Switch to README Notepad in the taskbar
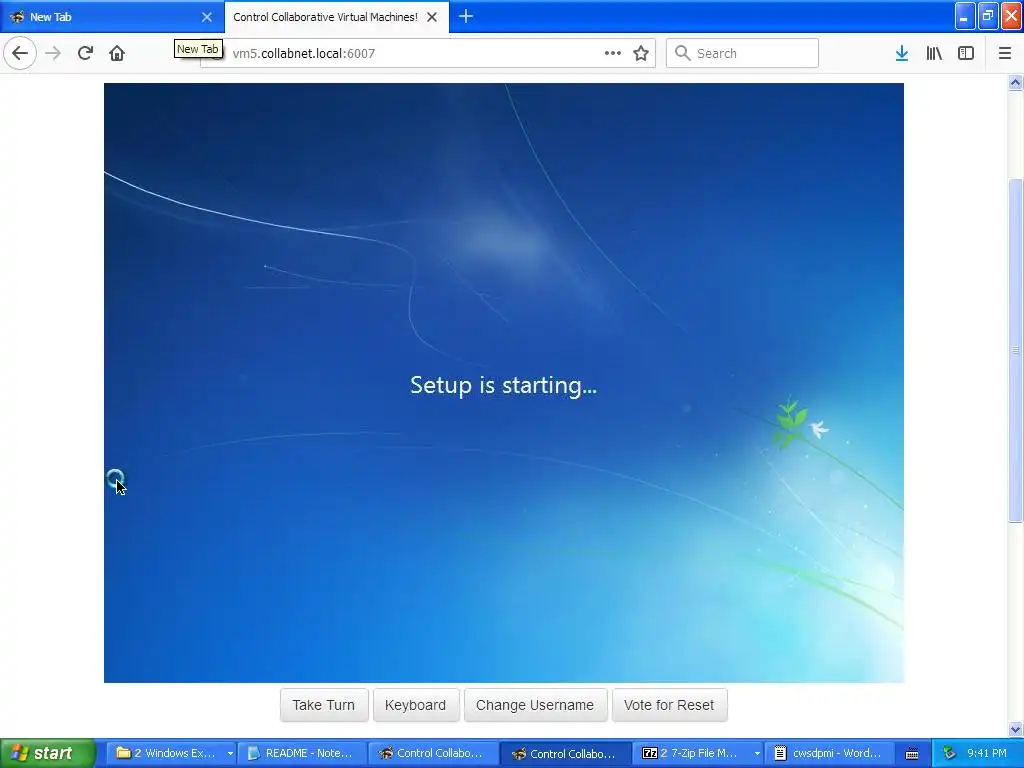 tap(301, 753)
